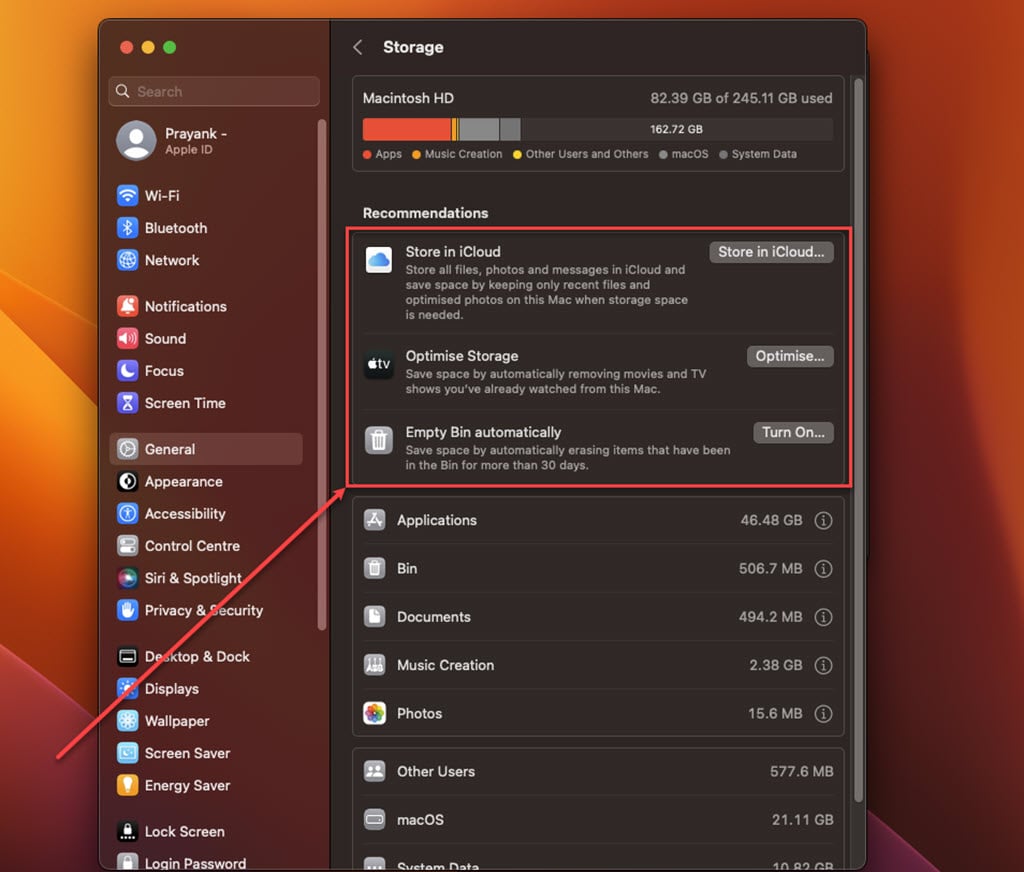Click the iCloud cloud icon
The image size is (1024, 872).
click(379, 260)
